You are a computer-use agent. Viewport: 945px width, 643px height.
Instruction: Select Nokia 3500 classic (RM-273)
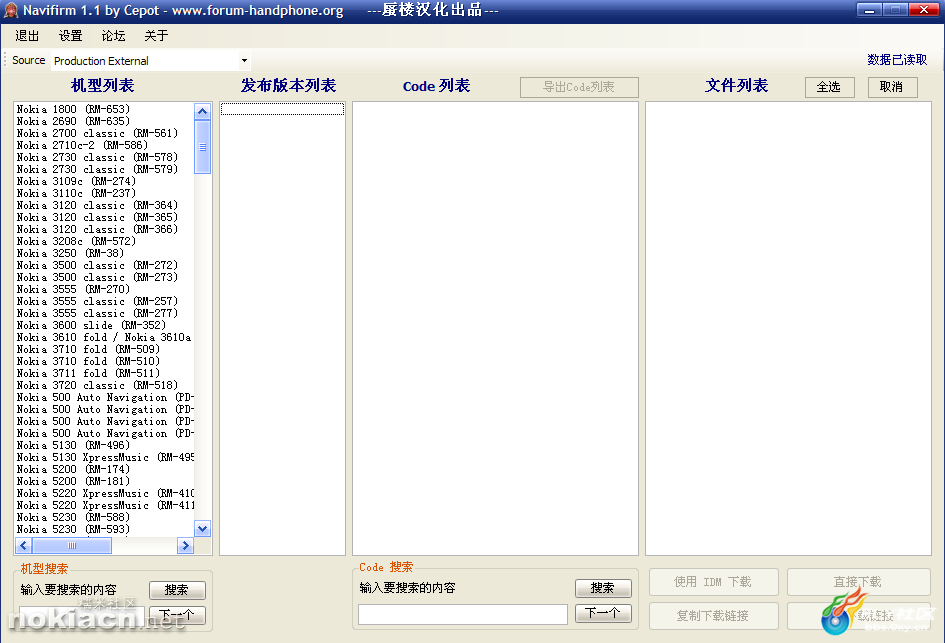(98, 277)
